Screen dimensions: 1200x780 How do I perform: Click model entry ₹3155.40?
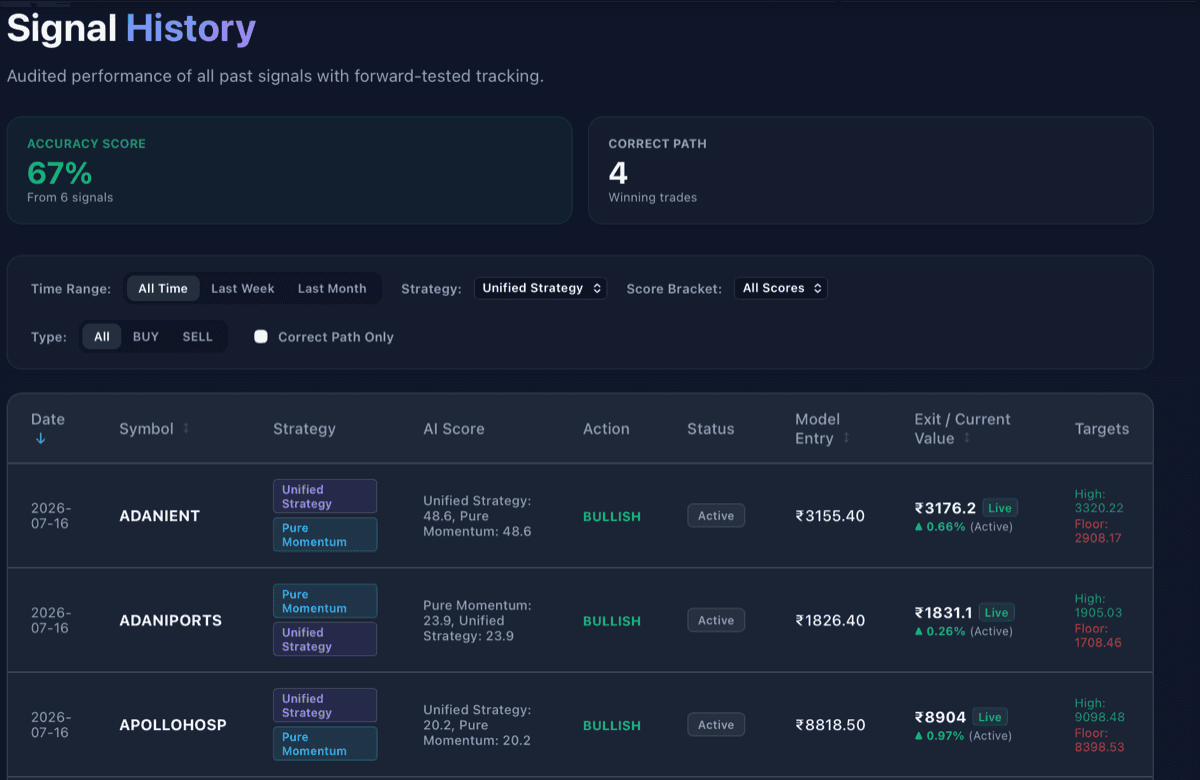(830, 516)
